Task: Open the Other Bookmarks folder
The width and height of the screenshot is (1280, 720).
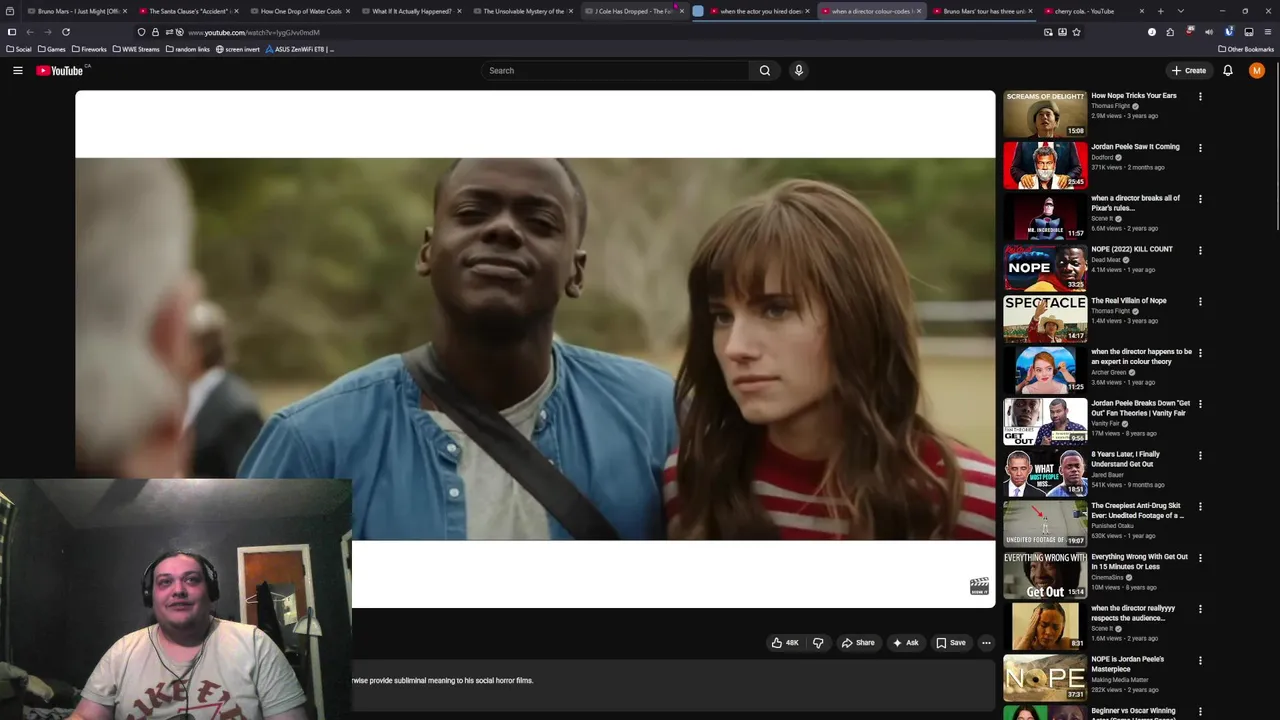Action: [x=1246, y=49]
